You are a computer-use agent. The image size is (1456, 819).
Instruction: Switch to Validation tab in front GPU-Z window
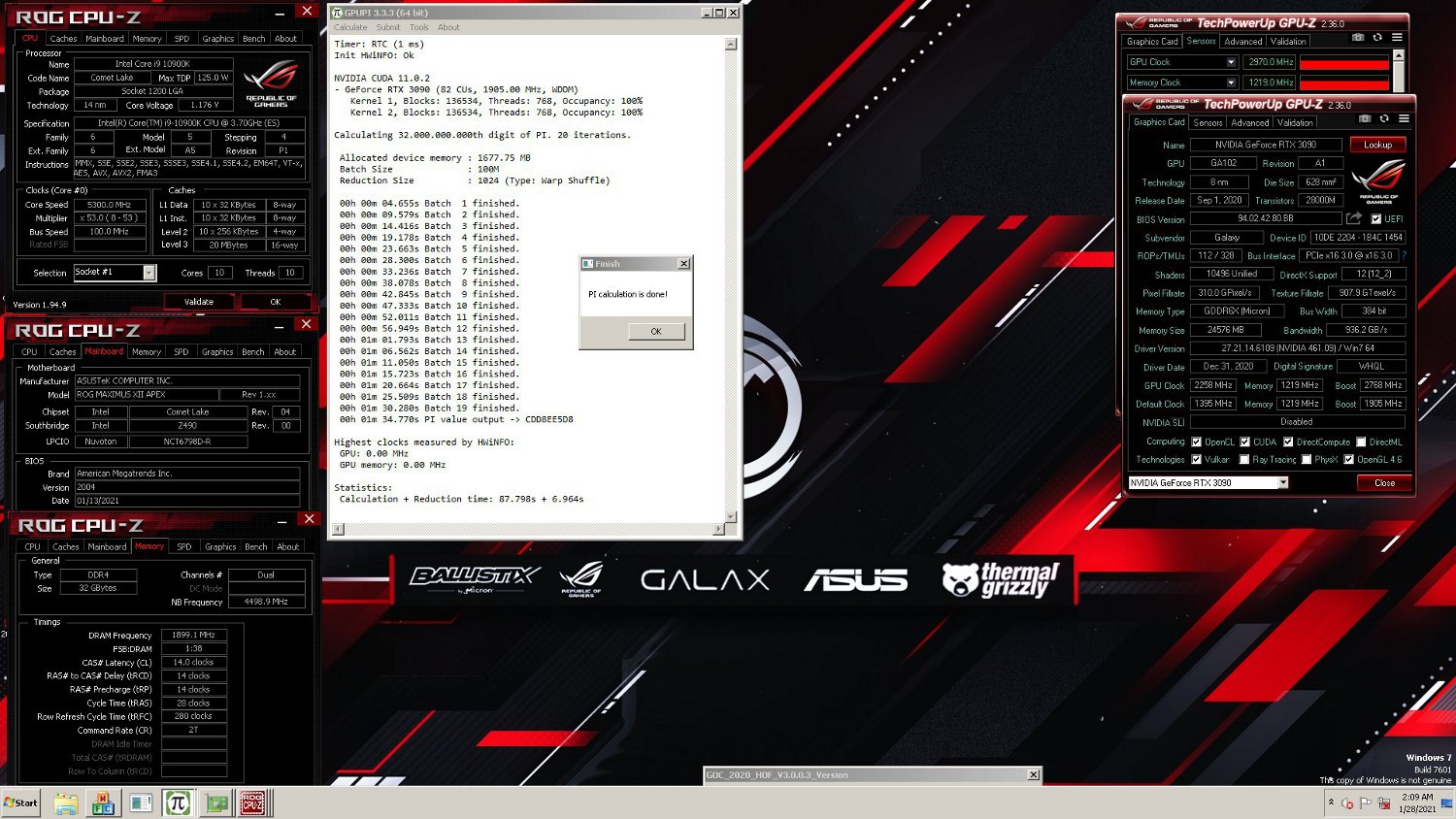(x=1295, y=123)
